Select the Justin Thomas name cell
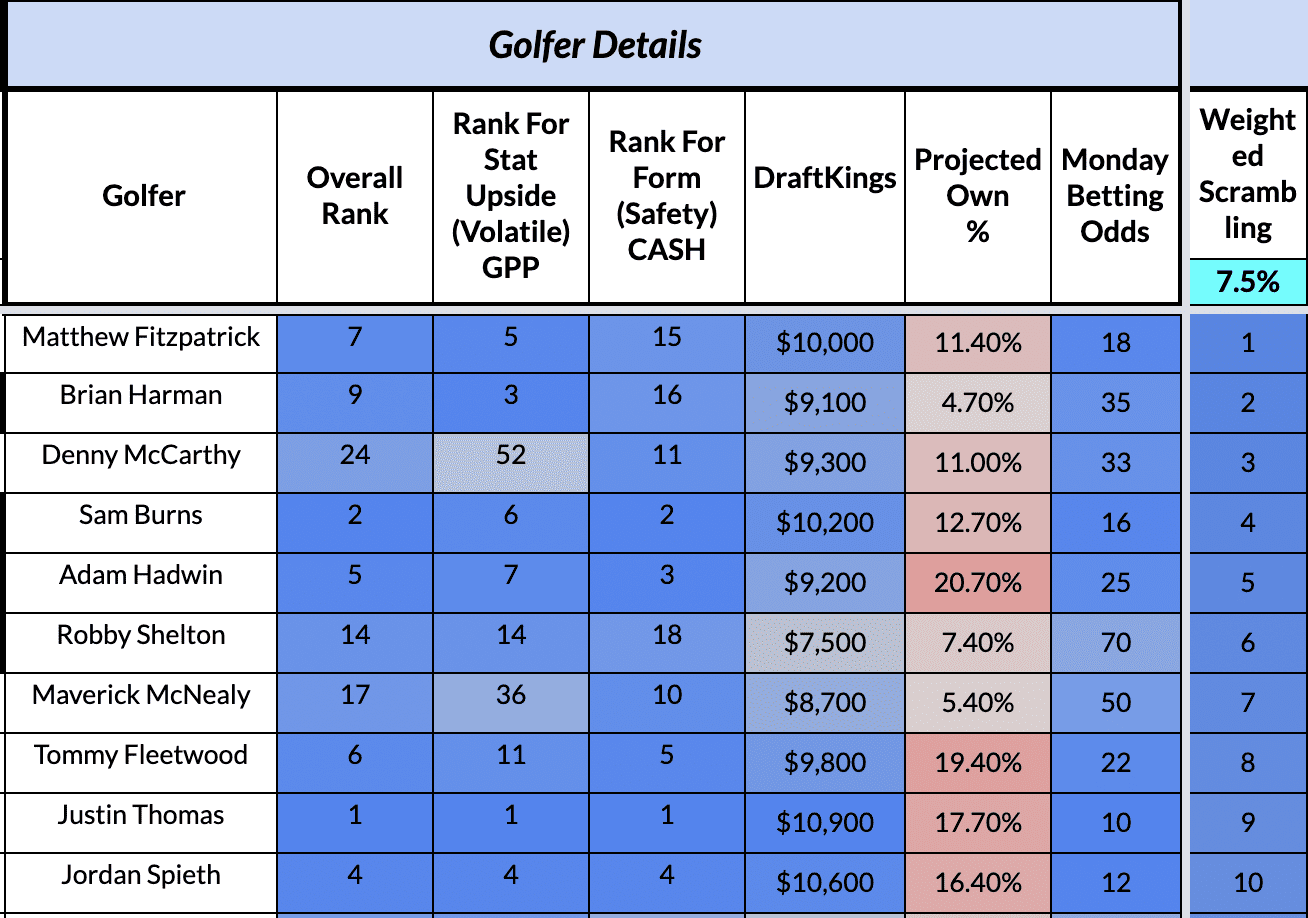 pyautogui.click(x=141, y=823)
